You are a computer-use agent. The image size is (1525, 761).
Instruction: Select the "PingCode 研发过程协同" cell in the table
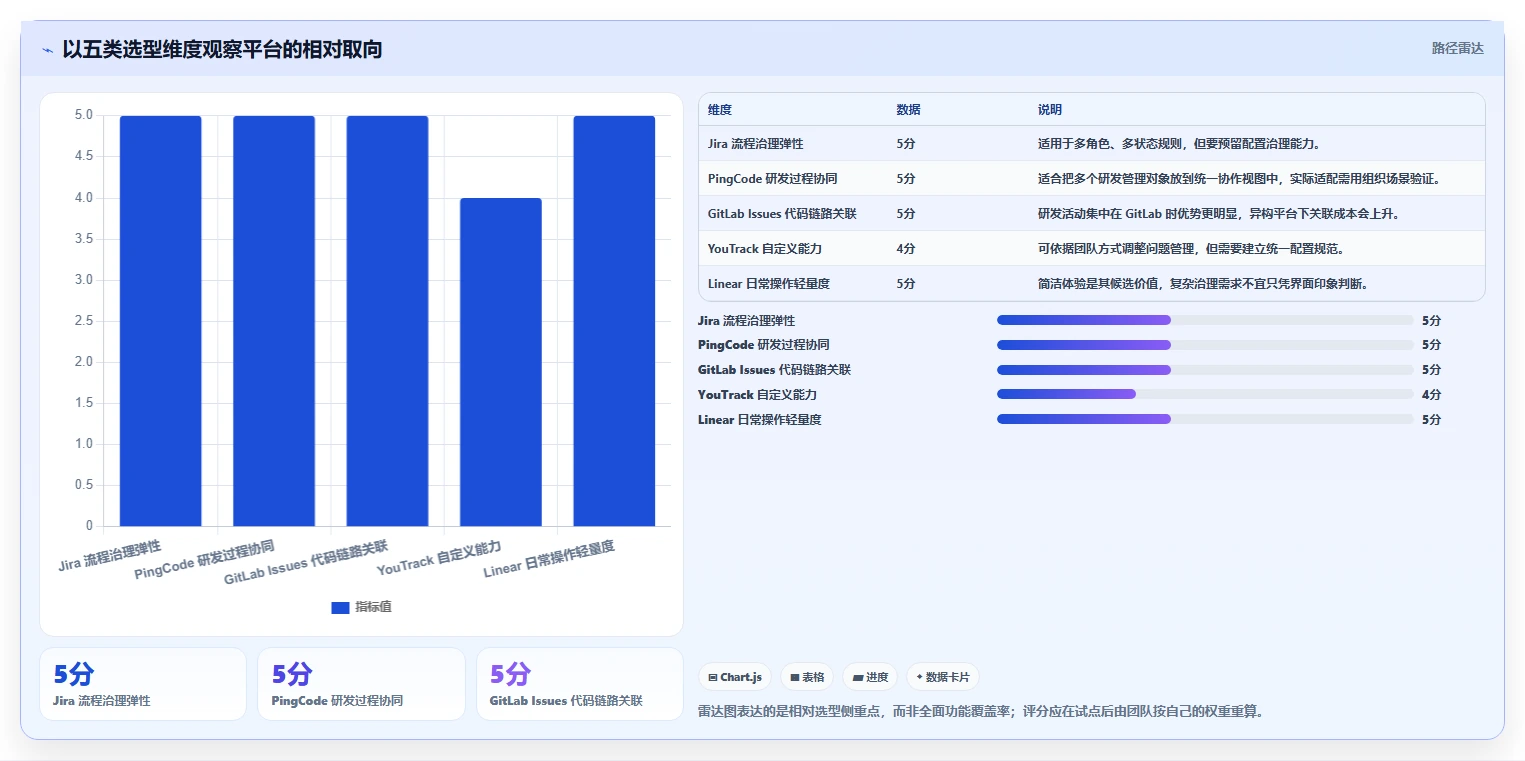(x=773, y=179)
